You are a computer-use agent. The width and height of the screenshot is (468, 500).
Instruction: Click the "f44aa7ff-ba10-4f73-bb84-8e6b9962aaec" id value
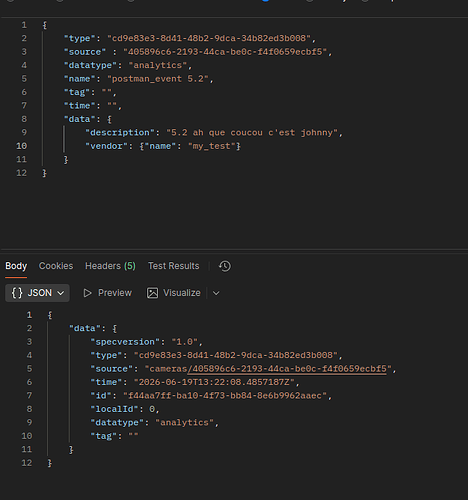(x=225, y=396)
